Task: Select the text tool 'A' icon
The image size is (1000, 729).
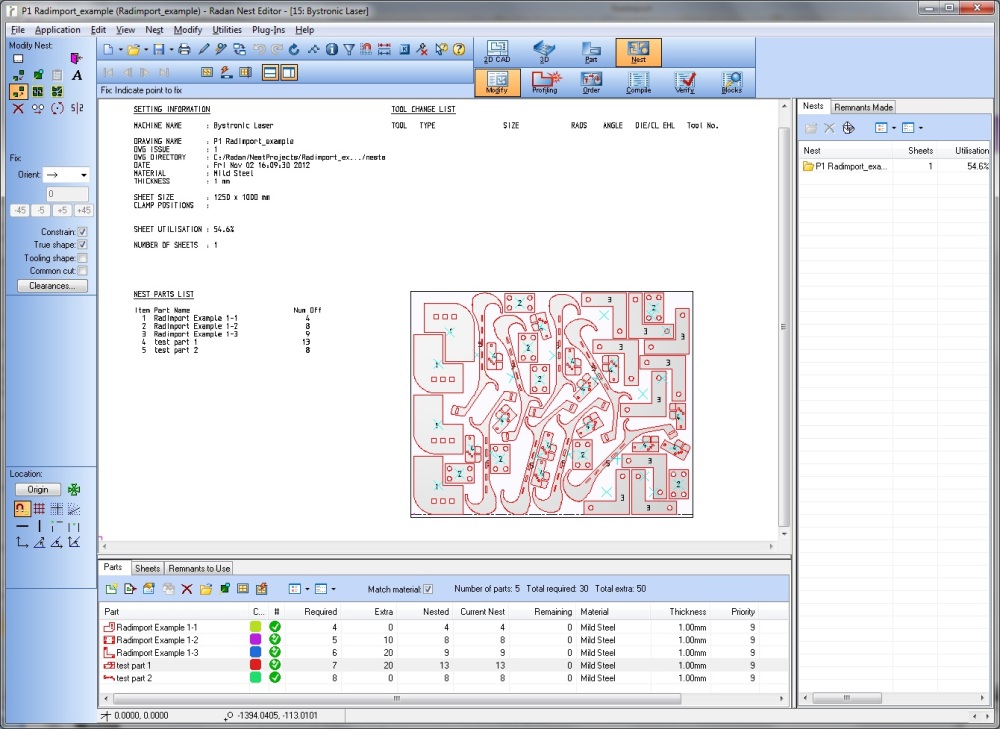Action: click(77, 75)
